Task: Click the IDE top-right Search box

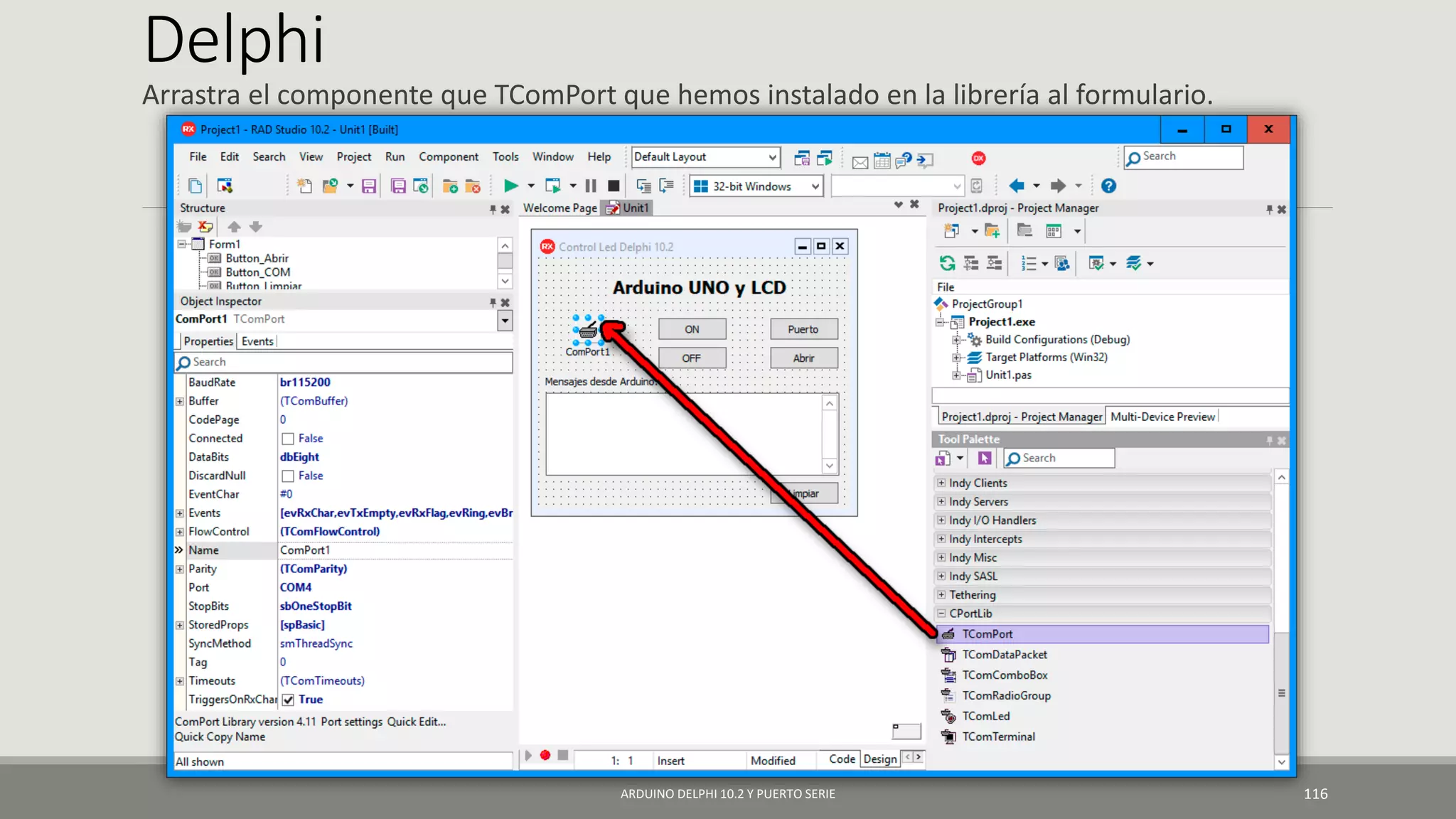Action: (1184, 157)
